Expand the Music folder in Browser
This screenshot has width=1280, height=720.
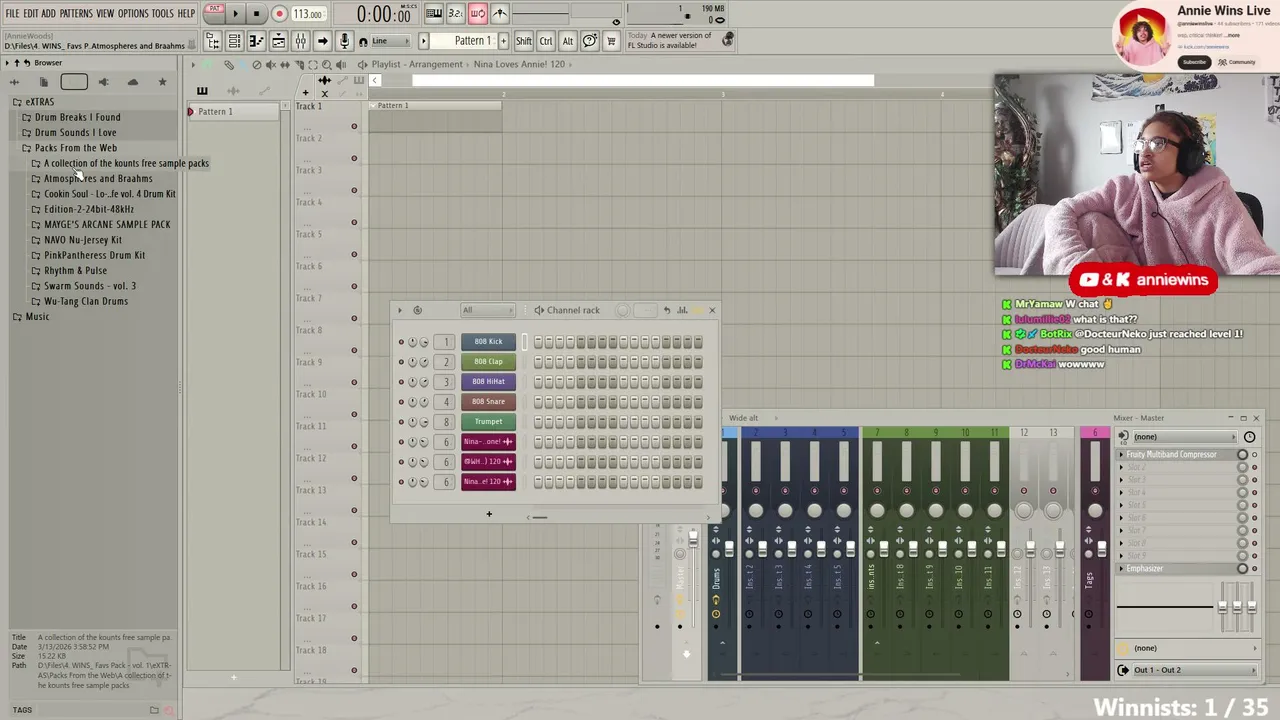[37, 317]
